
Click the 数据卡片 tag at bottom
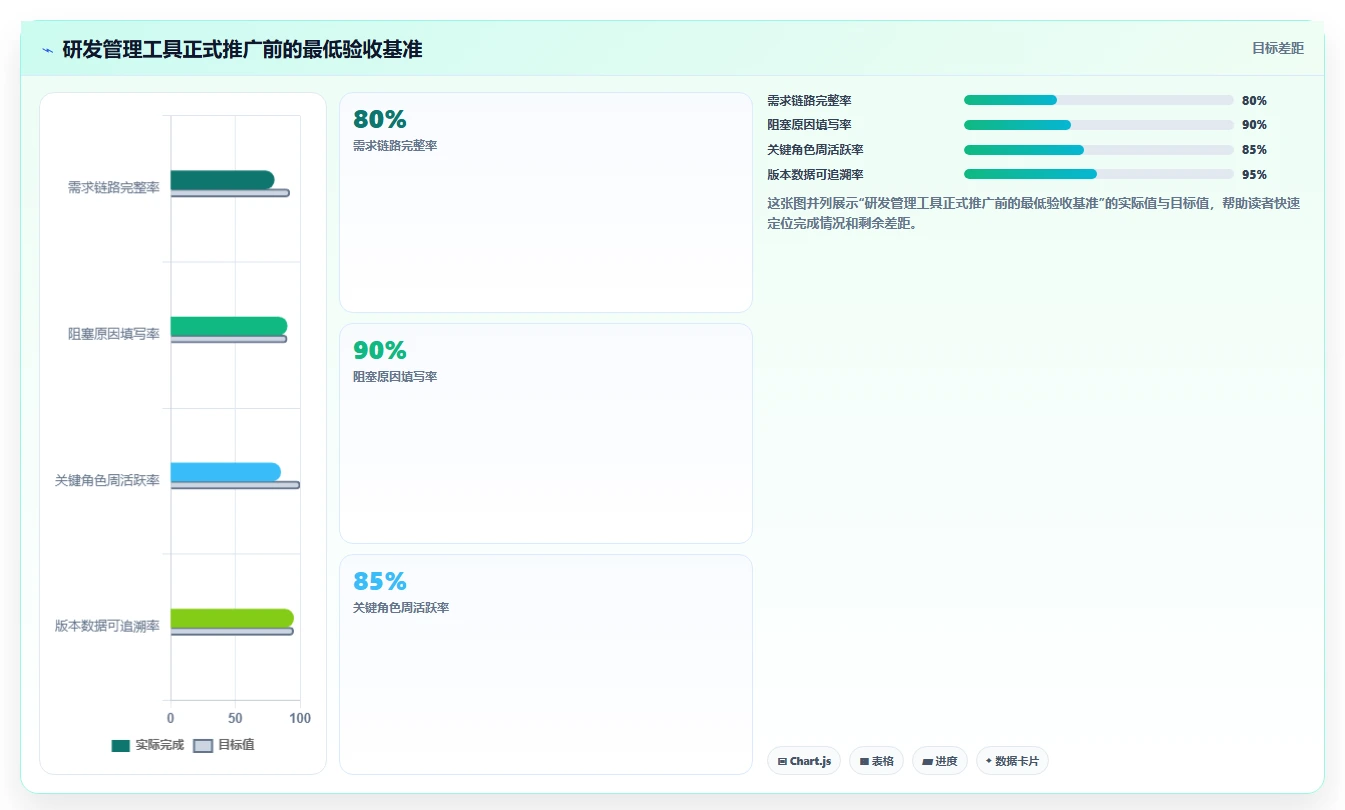(x=1012, y=761)
